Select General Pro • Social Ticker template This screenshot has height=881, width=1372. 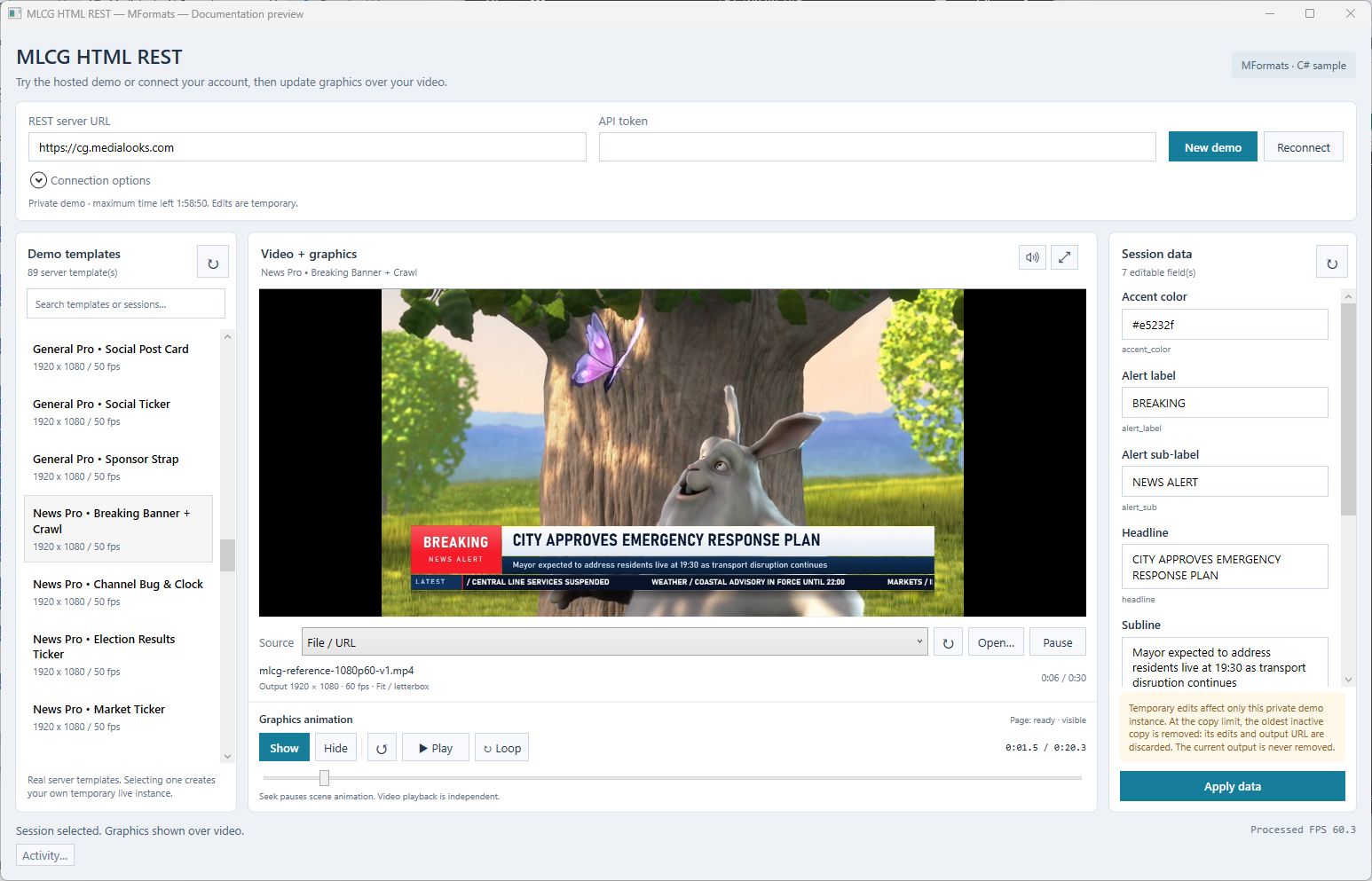coord(118,412)
